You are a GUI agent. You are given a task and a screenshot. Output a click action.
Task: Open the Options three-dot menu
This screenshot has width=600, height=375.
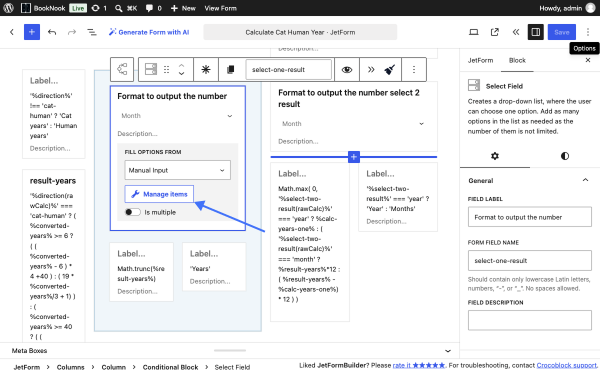pyautogui.click(x=588, y=32)
